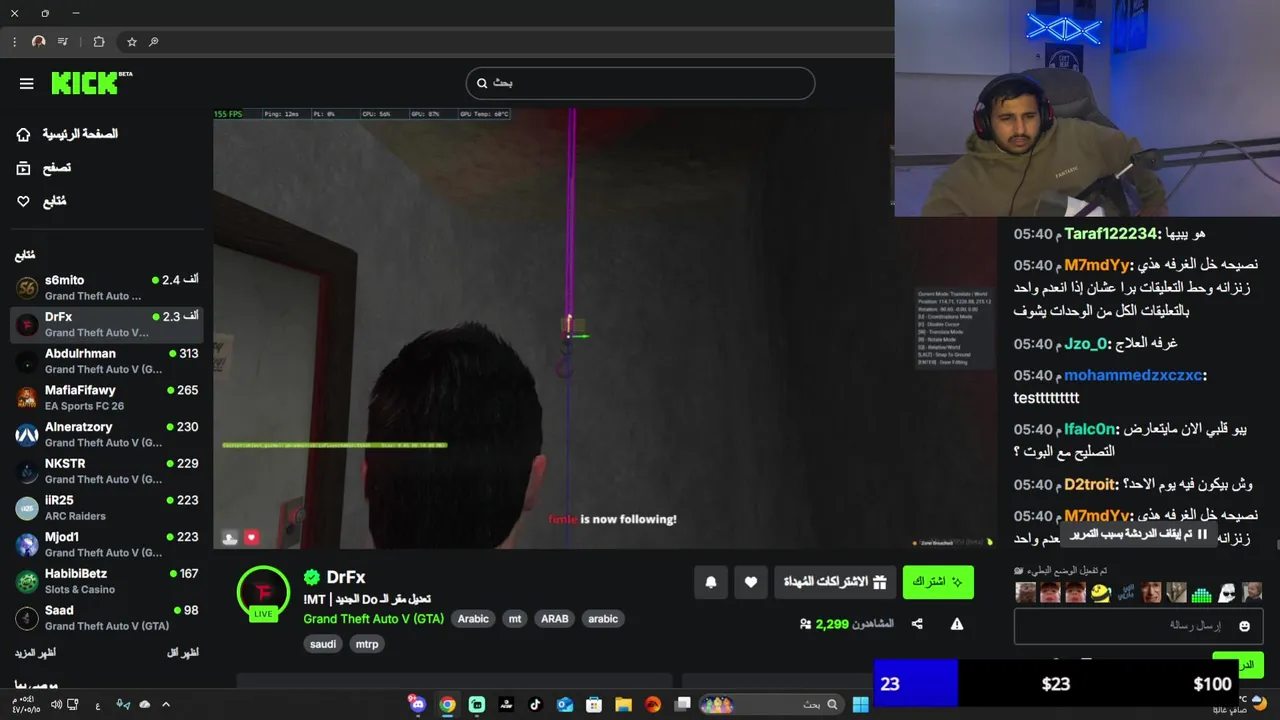Click the report warning triangle icon

(x=957, y=624)
